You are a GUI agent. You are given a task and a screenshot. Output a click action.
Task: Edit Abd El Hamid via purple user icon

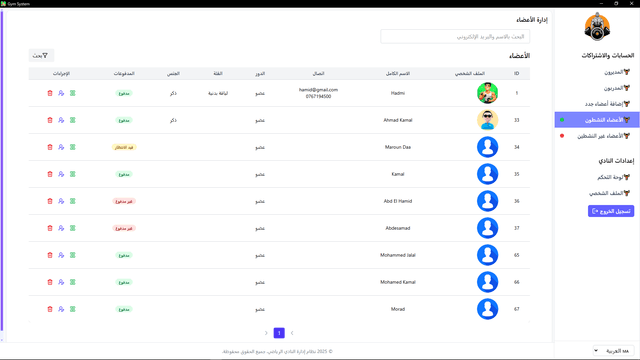click(61, 201)
